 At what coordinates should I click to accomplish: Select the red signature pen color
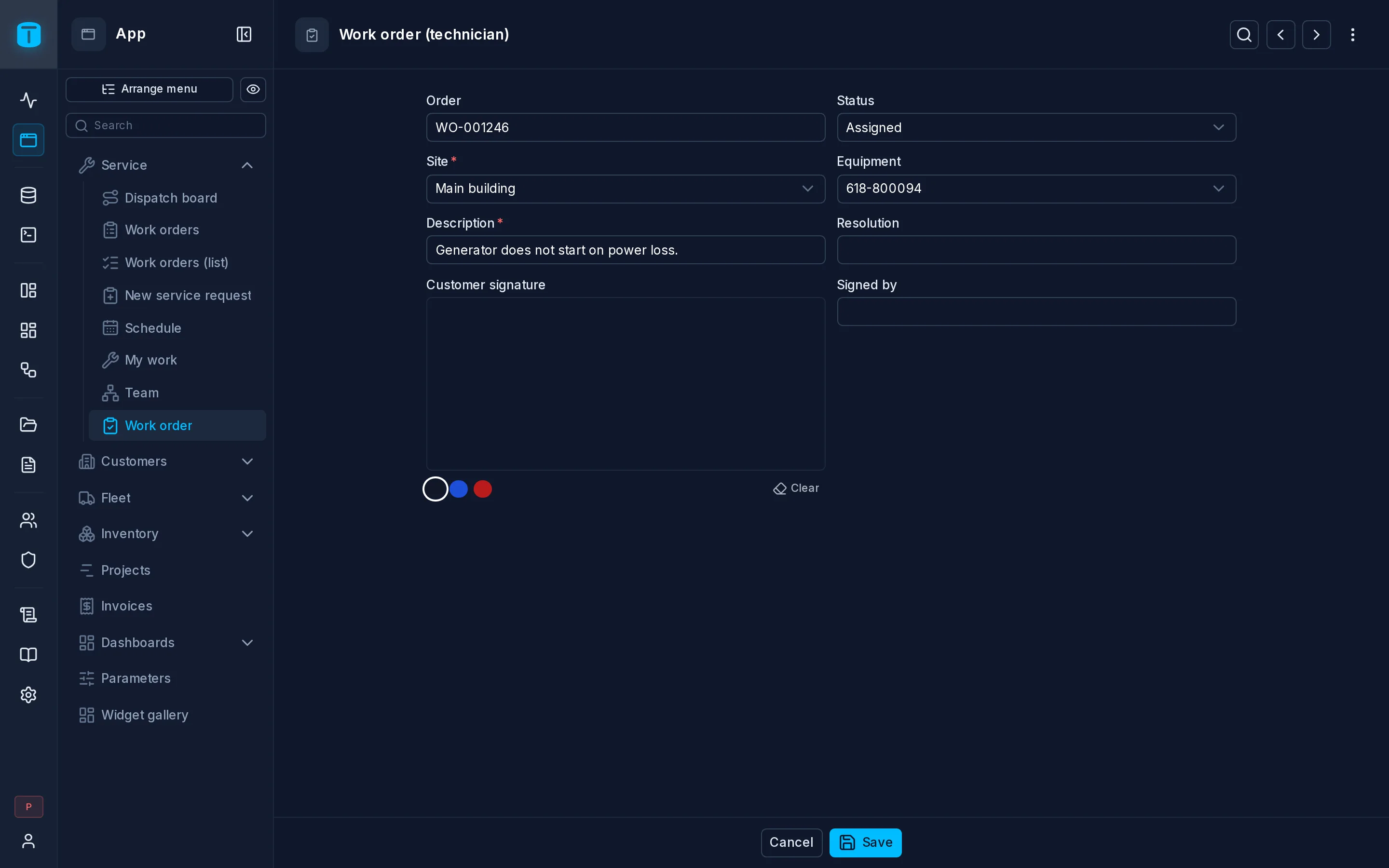483,489
